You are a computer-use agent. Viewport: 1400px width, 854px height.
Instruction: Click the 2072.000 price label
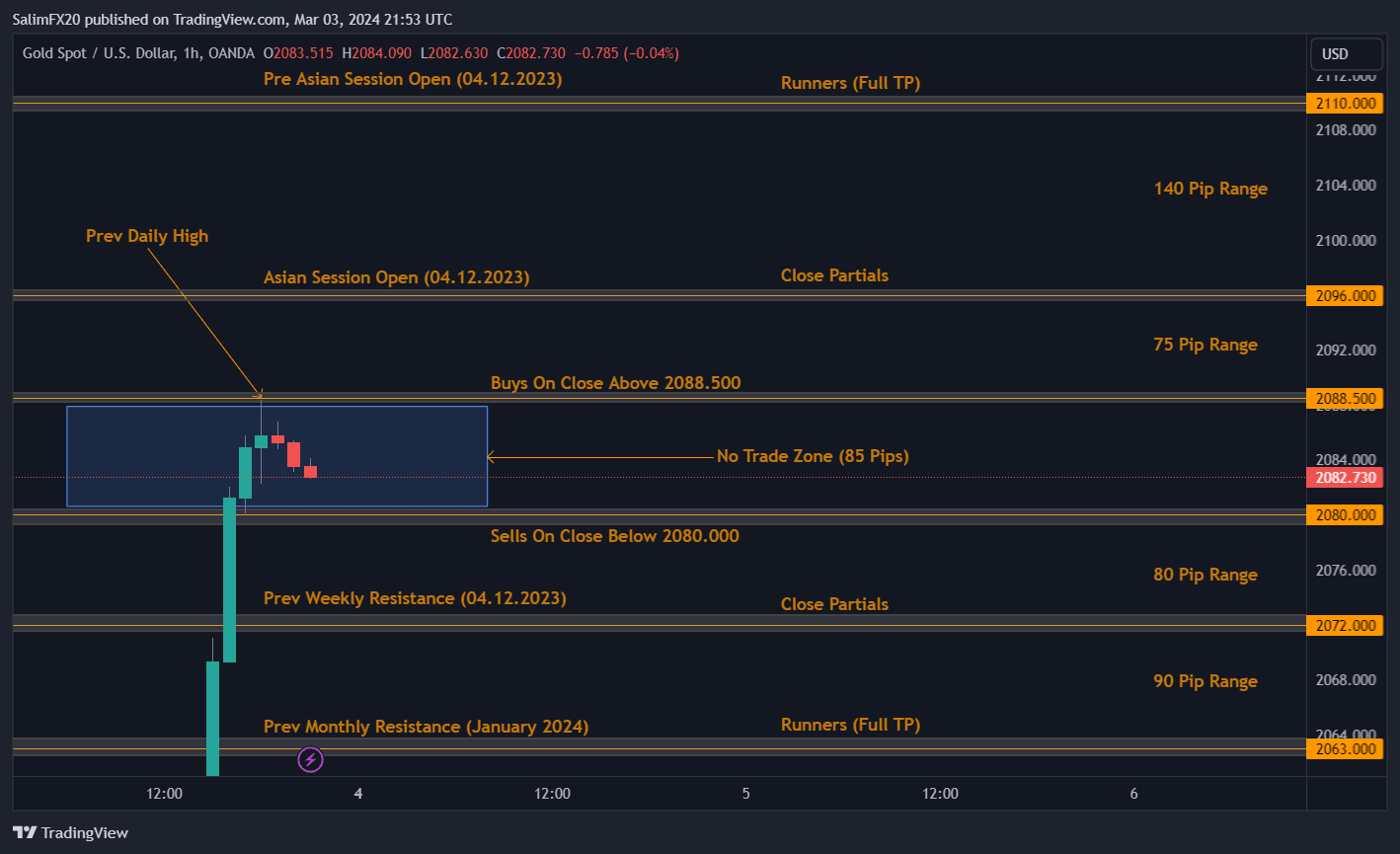[1343, 626]
